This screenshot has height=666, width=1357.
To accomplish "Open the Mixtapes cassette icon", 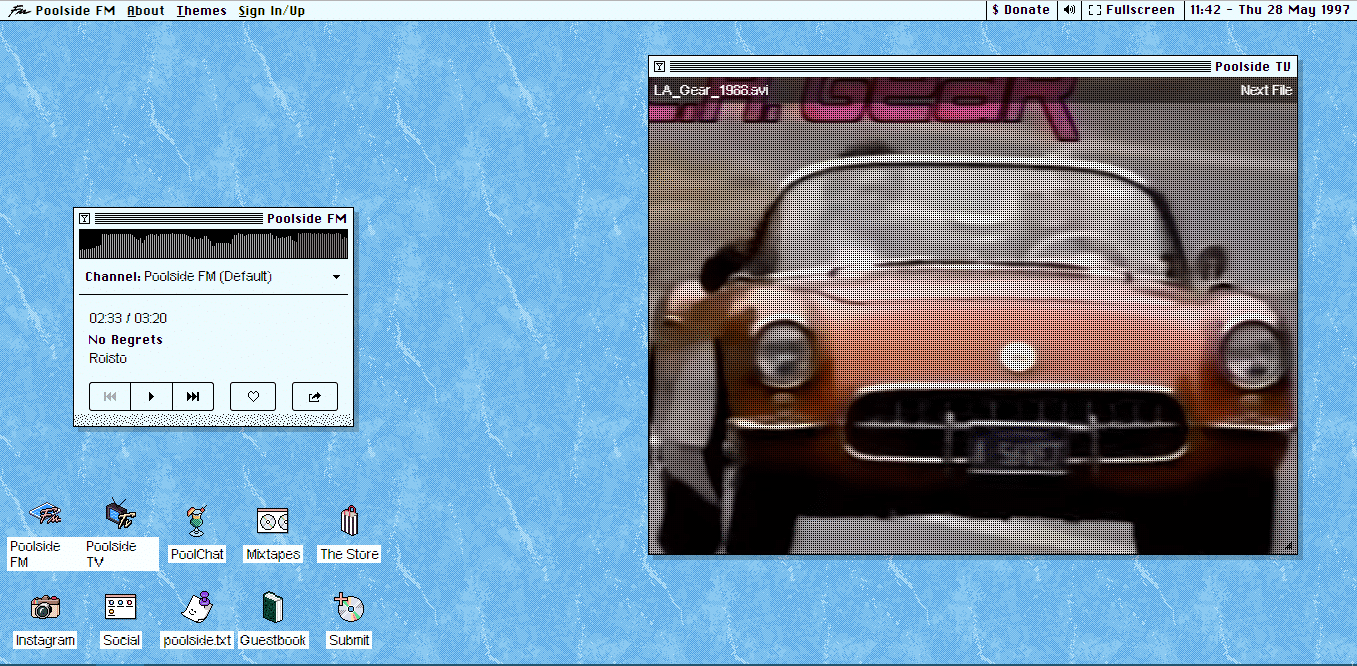I will [273, 521].
